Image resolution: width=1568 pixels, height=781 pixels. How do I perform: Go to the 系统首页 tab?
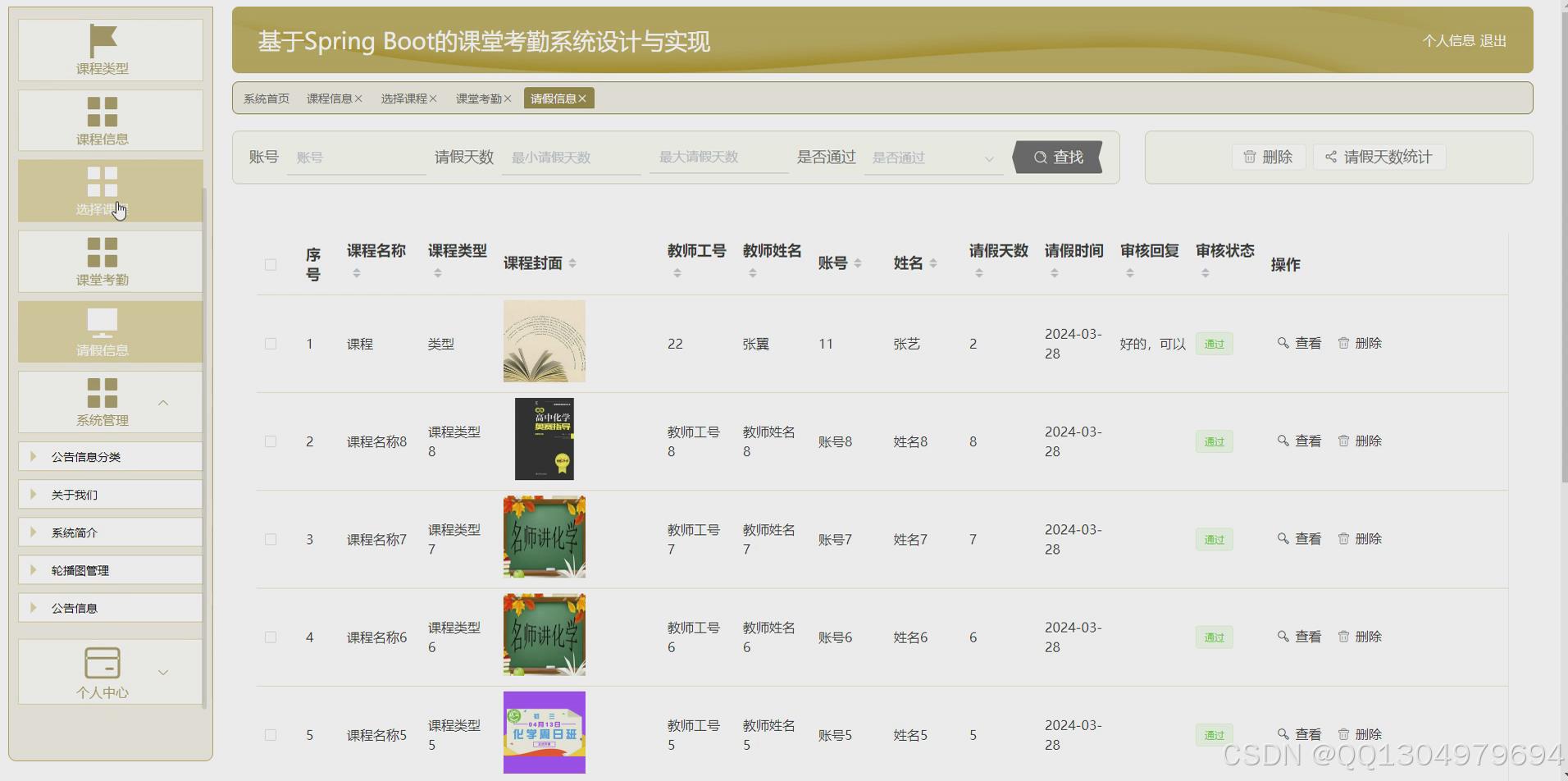263,98
